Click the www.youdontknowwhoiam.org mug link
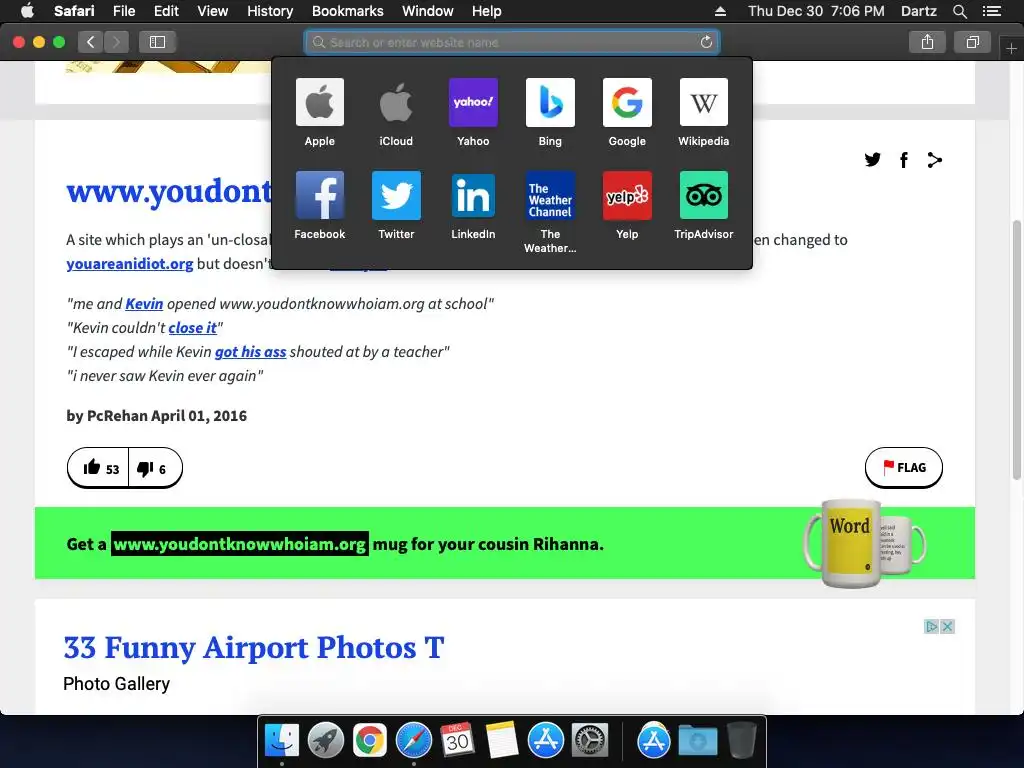Screen dimensions: 1024x768 coord(240,544)
